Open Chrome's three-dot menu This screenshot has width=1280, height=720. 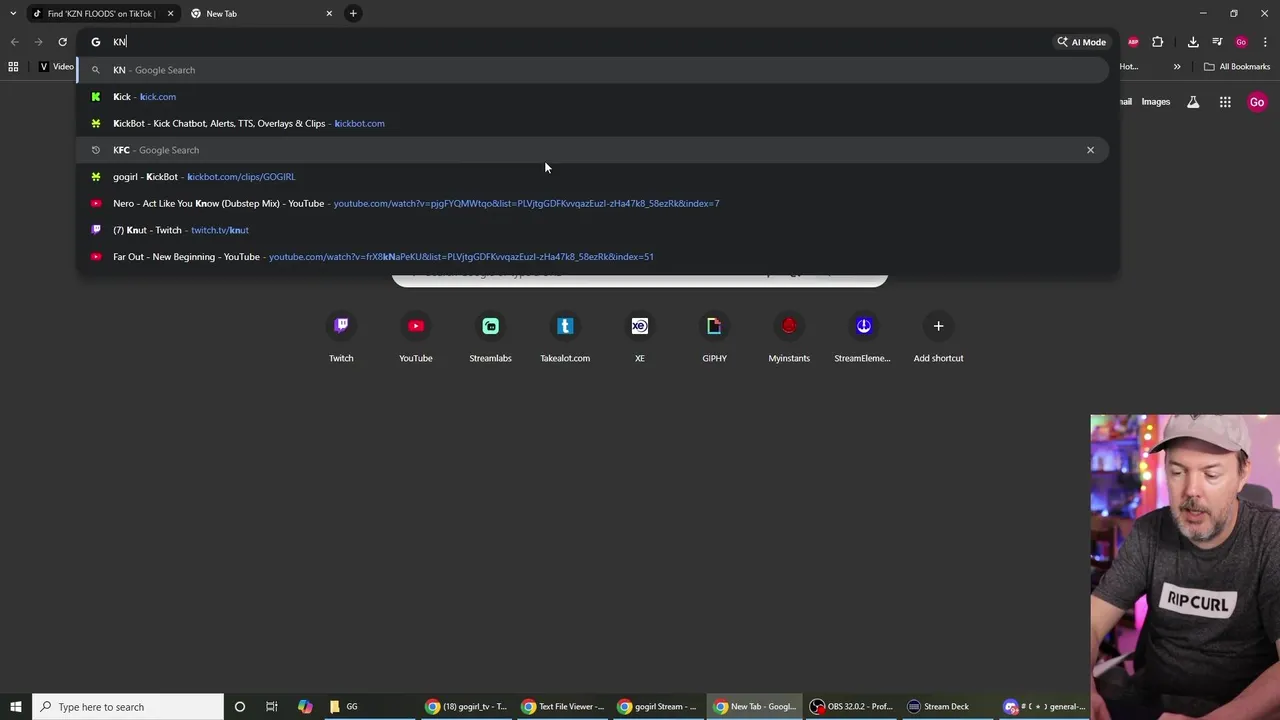coord(1265,42)
